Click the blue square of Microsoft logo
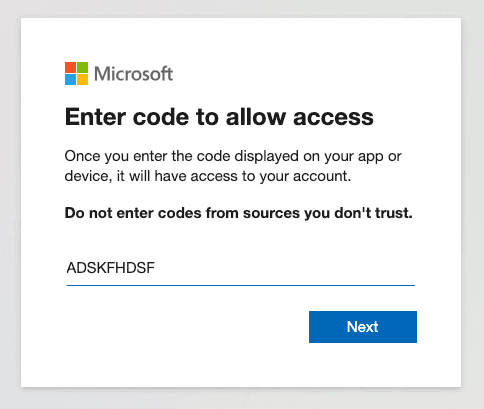The width and height of the screenshot is (484, 409). coord(70,79)
